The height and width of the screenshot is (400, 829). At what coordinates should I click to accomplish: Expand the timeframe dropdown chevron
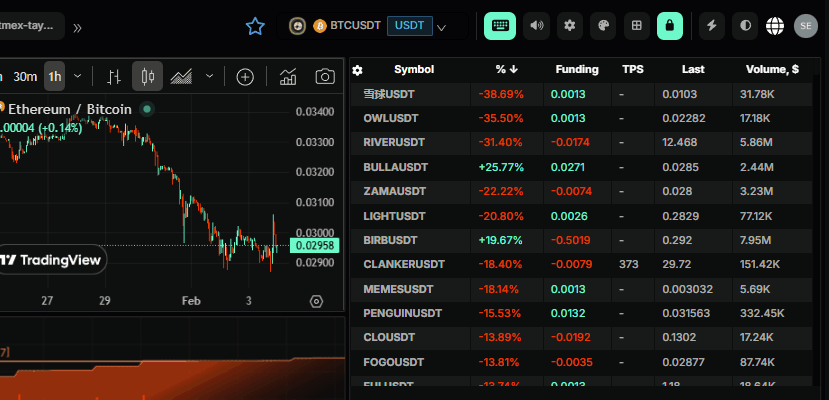click(78, 76)
